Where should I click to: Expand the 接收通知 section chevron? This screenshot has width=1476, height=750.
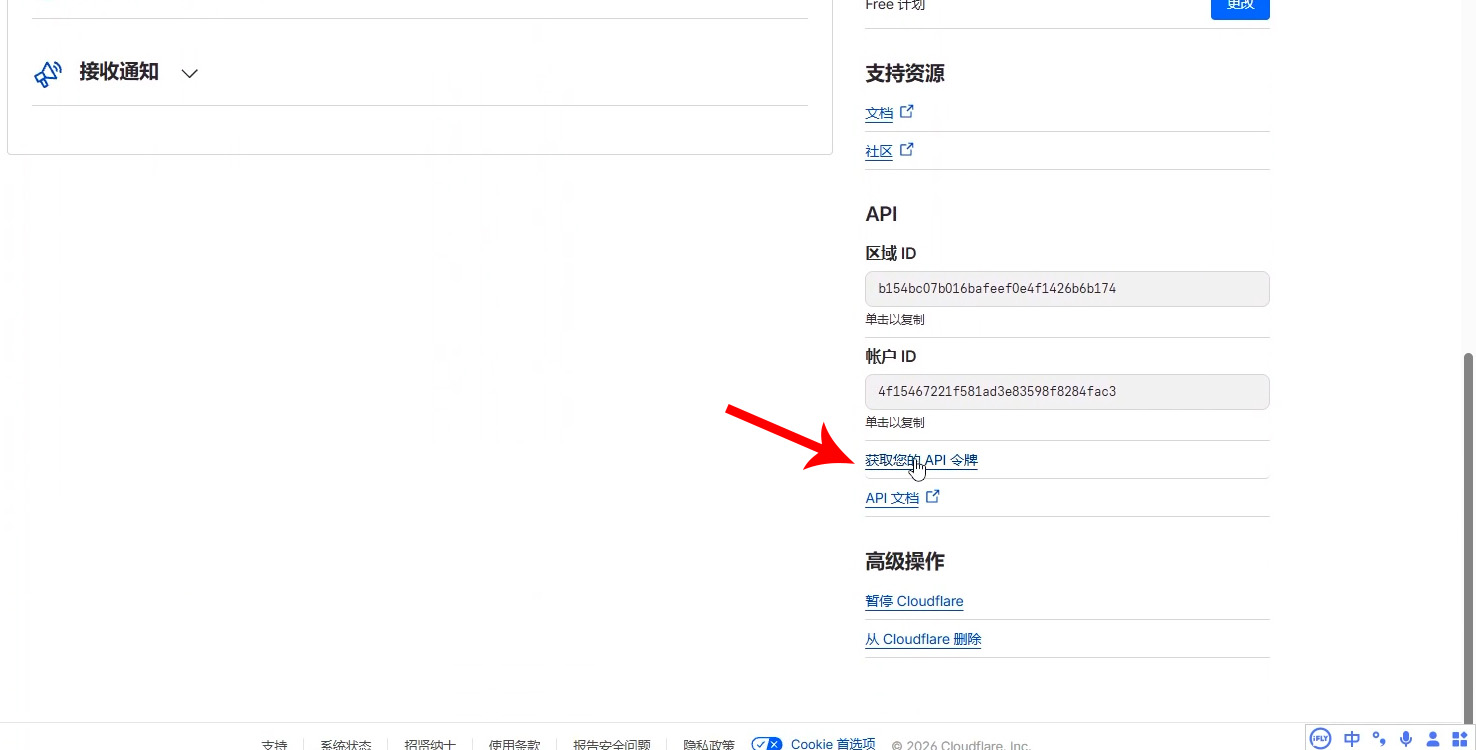coord(189,73)
